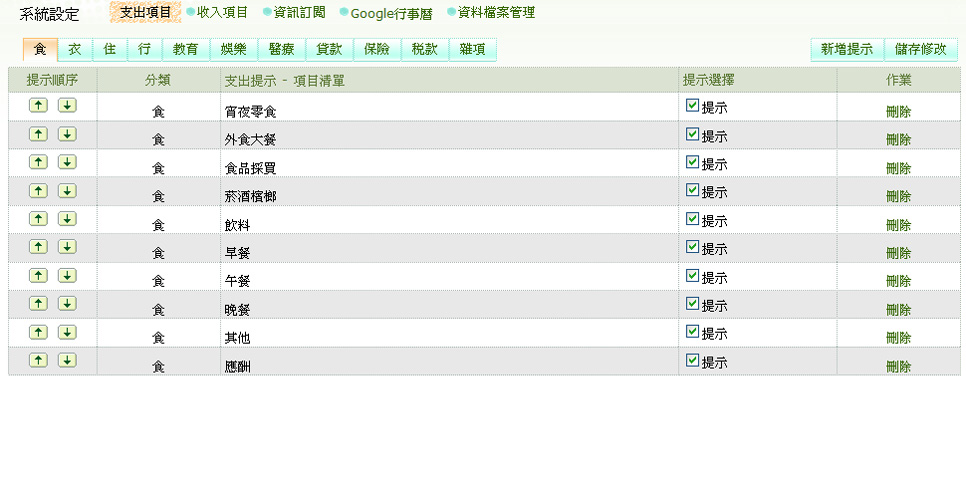The width and height of the screenshot is (966, 498).
Task: Delete the 外食大餐 item
Action: point(898,140)
